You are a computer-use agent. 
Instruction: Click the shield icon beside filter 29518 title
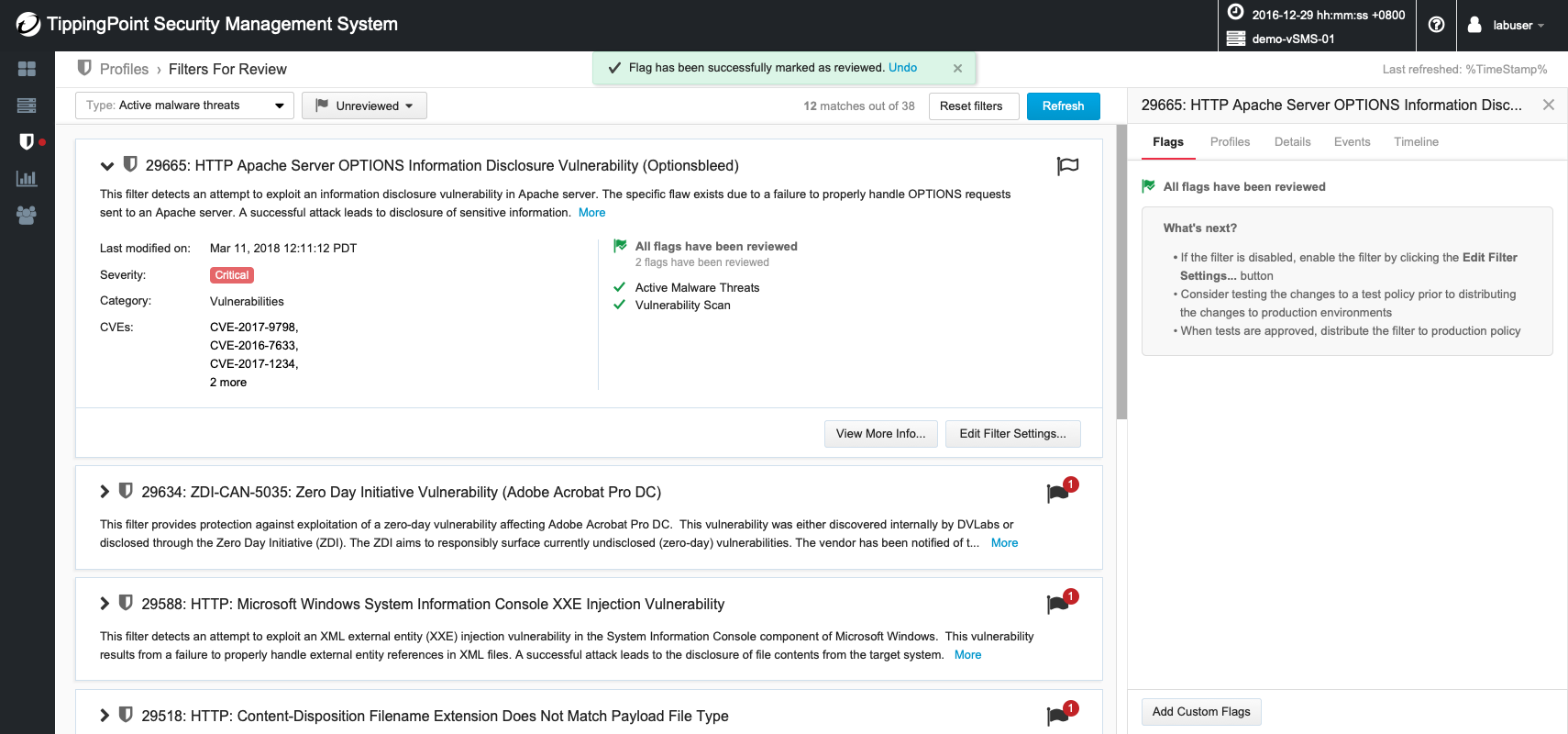tap(127, 715)
